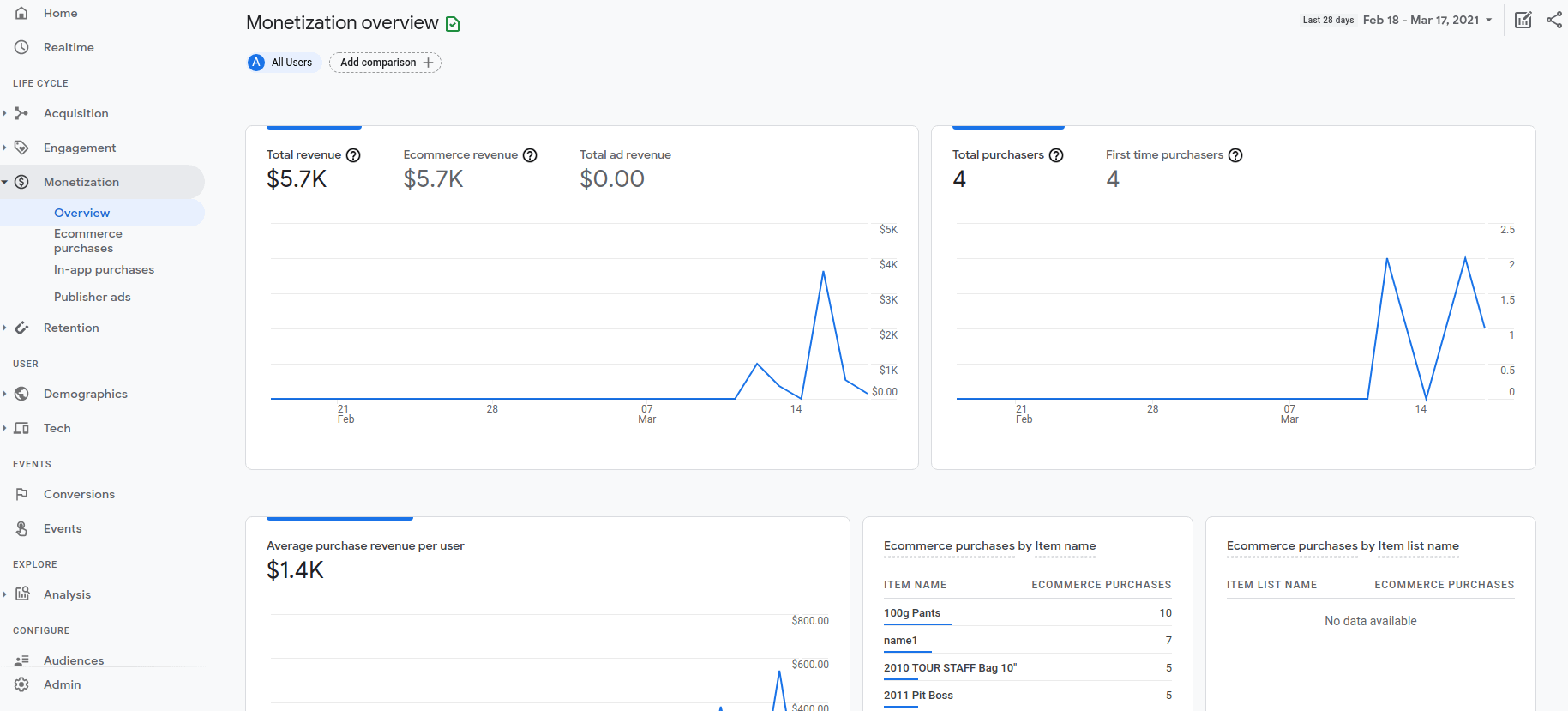Open the Item list name dimension selector

pos(1419,546)
